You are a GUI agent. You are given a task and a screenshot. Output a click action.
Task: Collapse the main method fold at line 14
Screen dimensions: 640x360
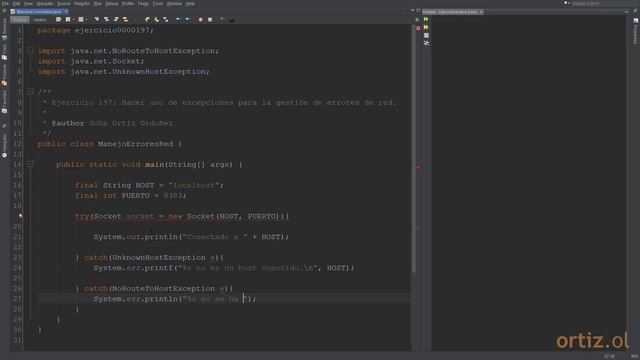click(30, 164)
